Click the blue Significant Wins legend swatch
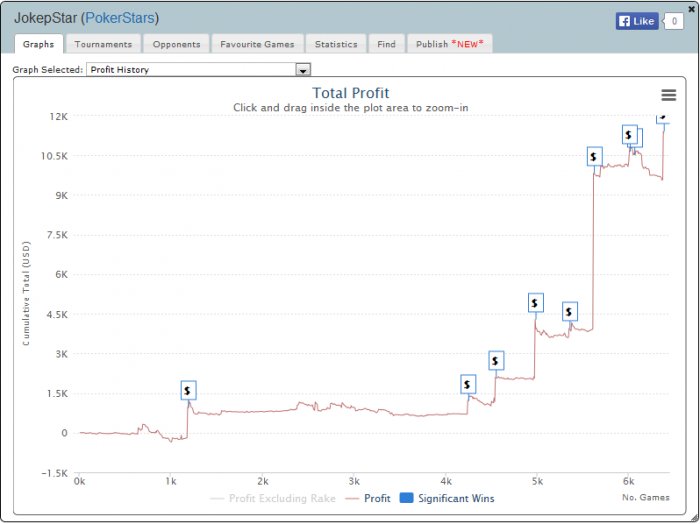This screenshot has width=700, height=524. tap(406, 498)
